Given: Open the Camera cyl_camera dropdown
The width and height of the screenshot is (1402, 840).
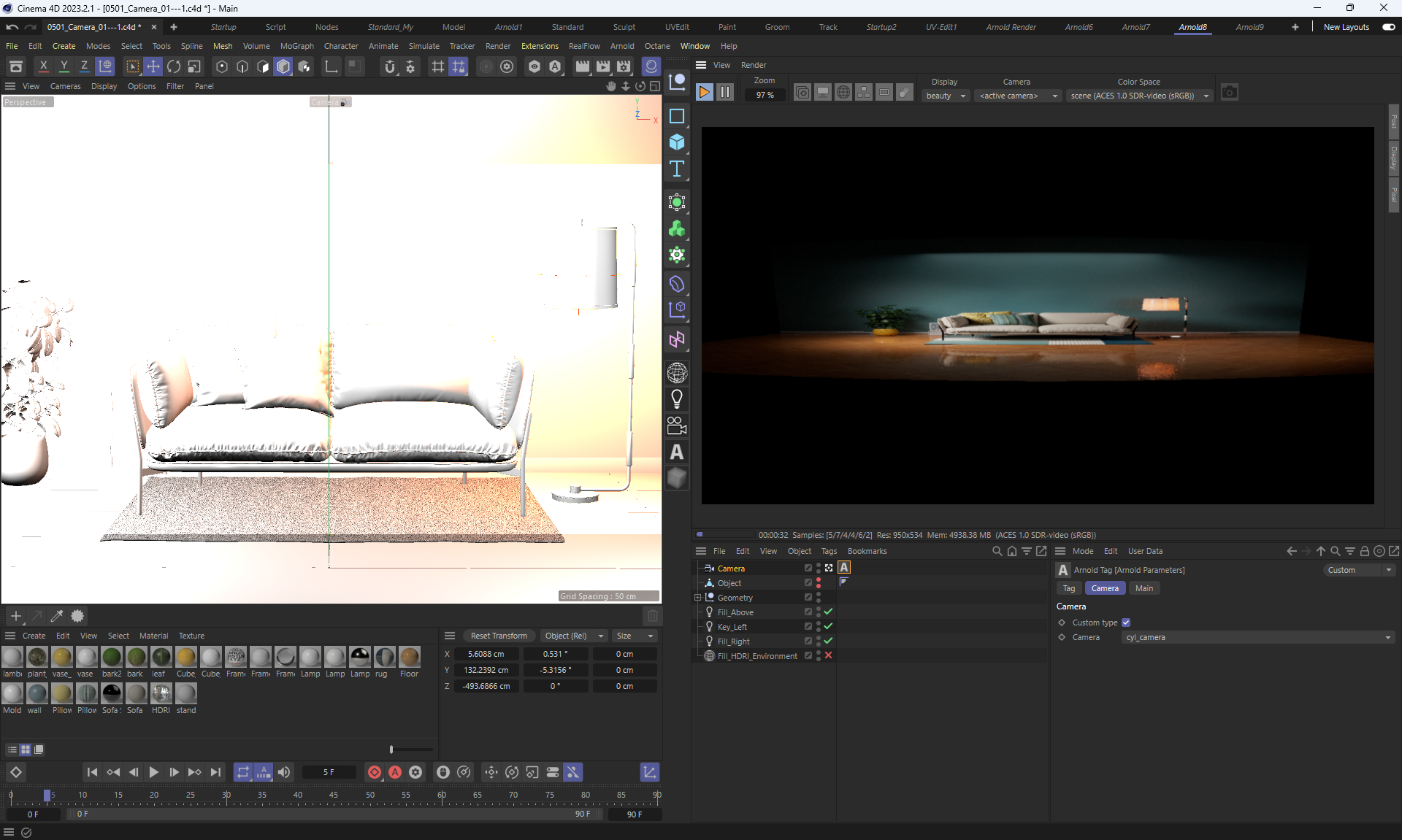Looking at the screenshot, I should pos(1257,638).
